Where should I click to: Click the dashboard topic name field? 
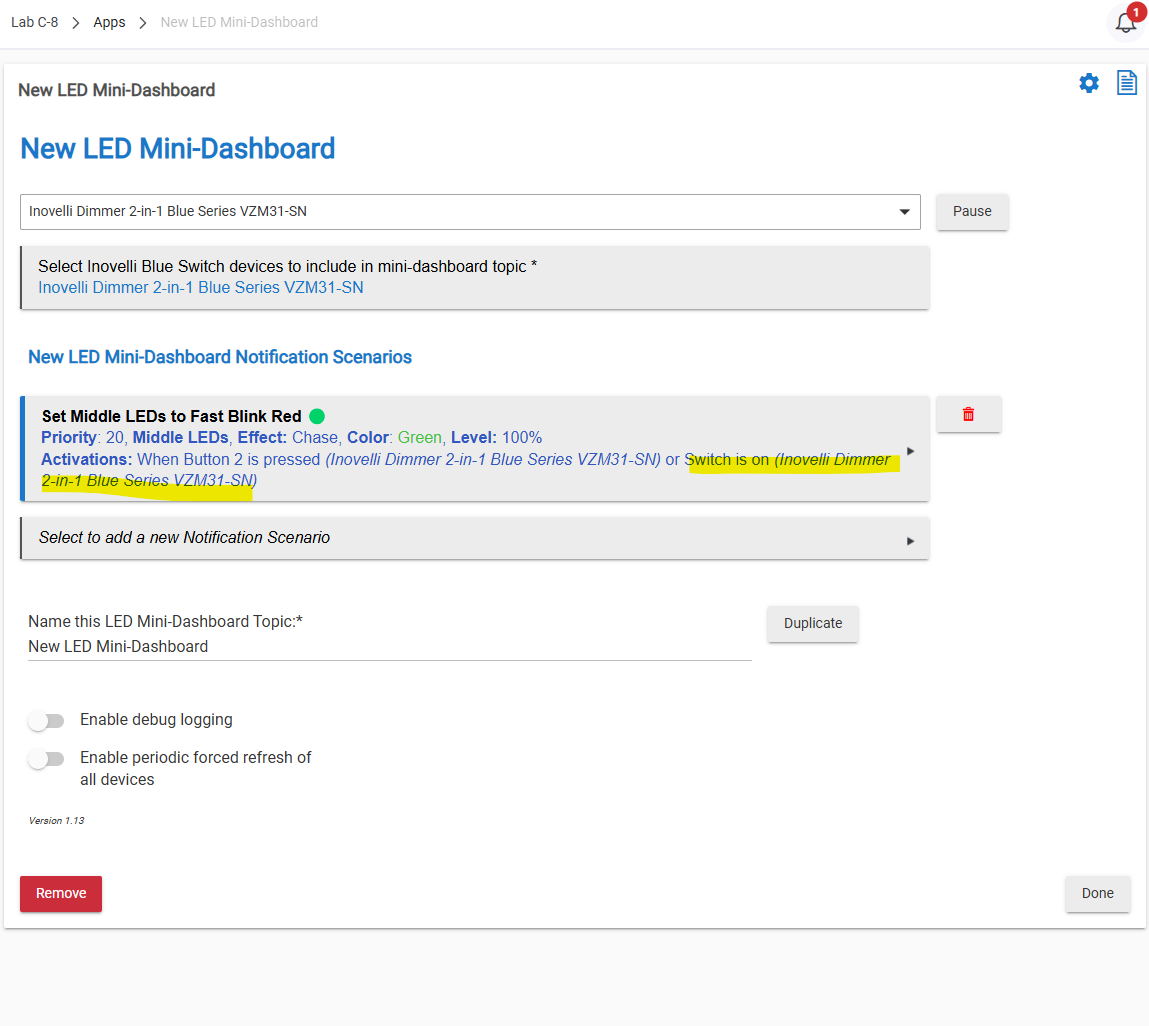[390, 646]
